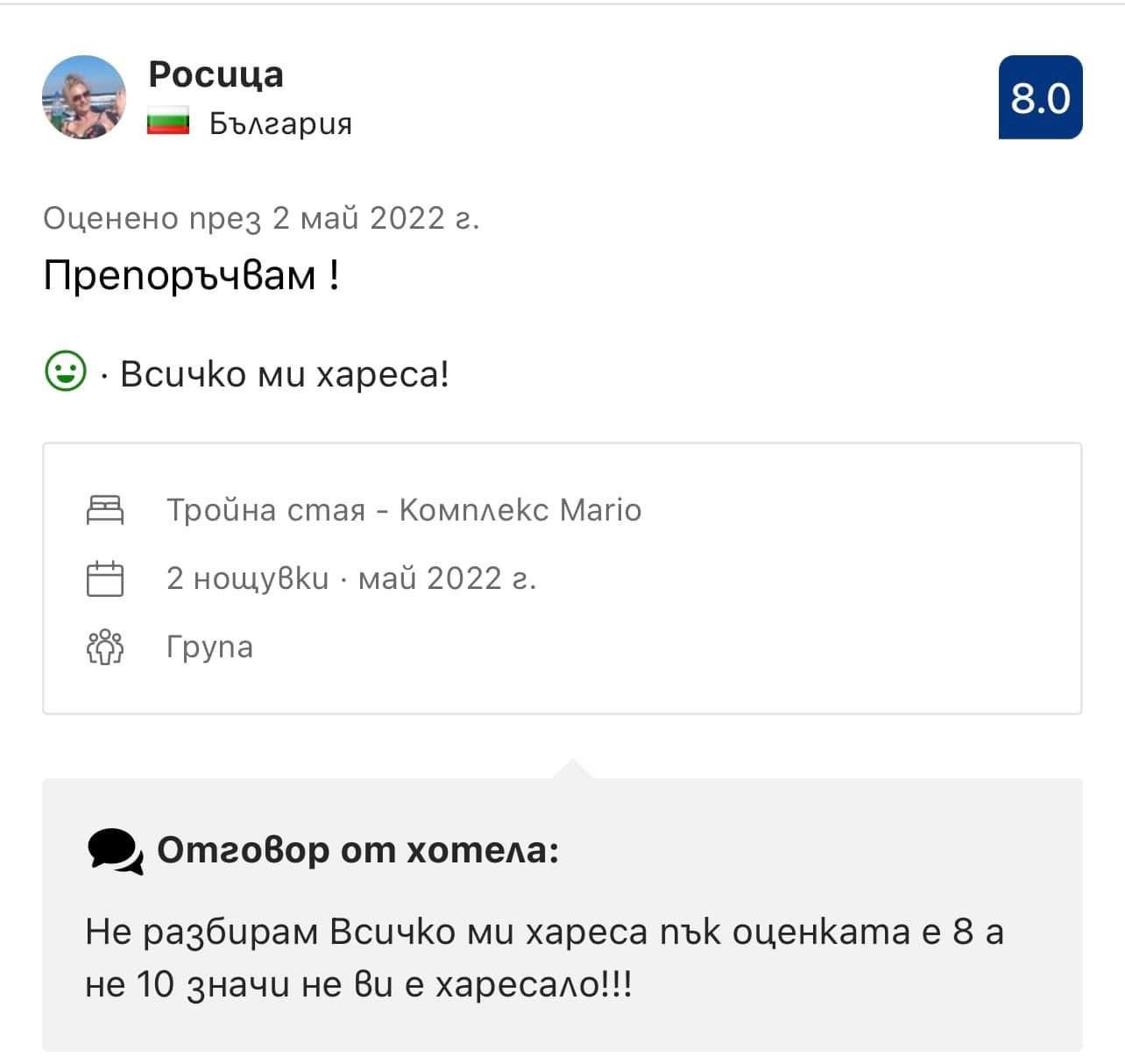Click the reviewer name Росица
Screen dimensions: 1125x1064
(x=216, y=74)
